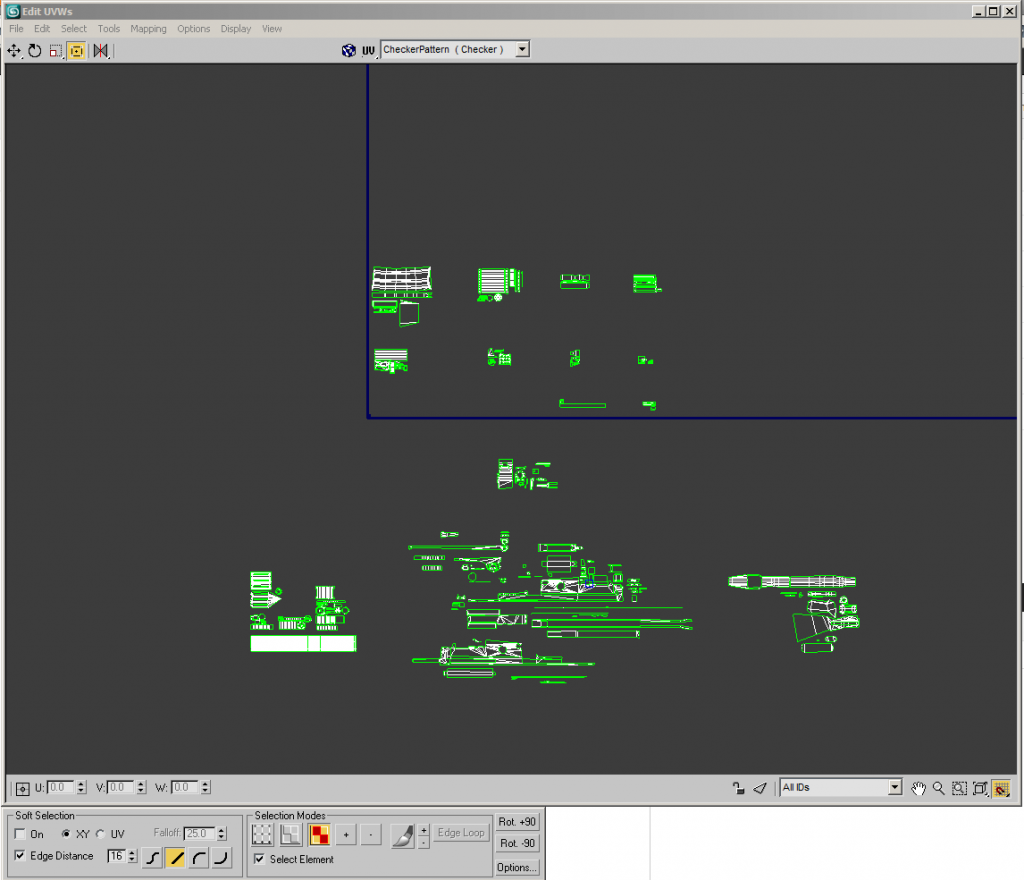Enable Soft Selection On checkbox

point(21,834)
